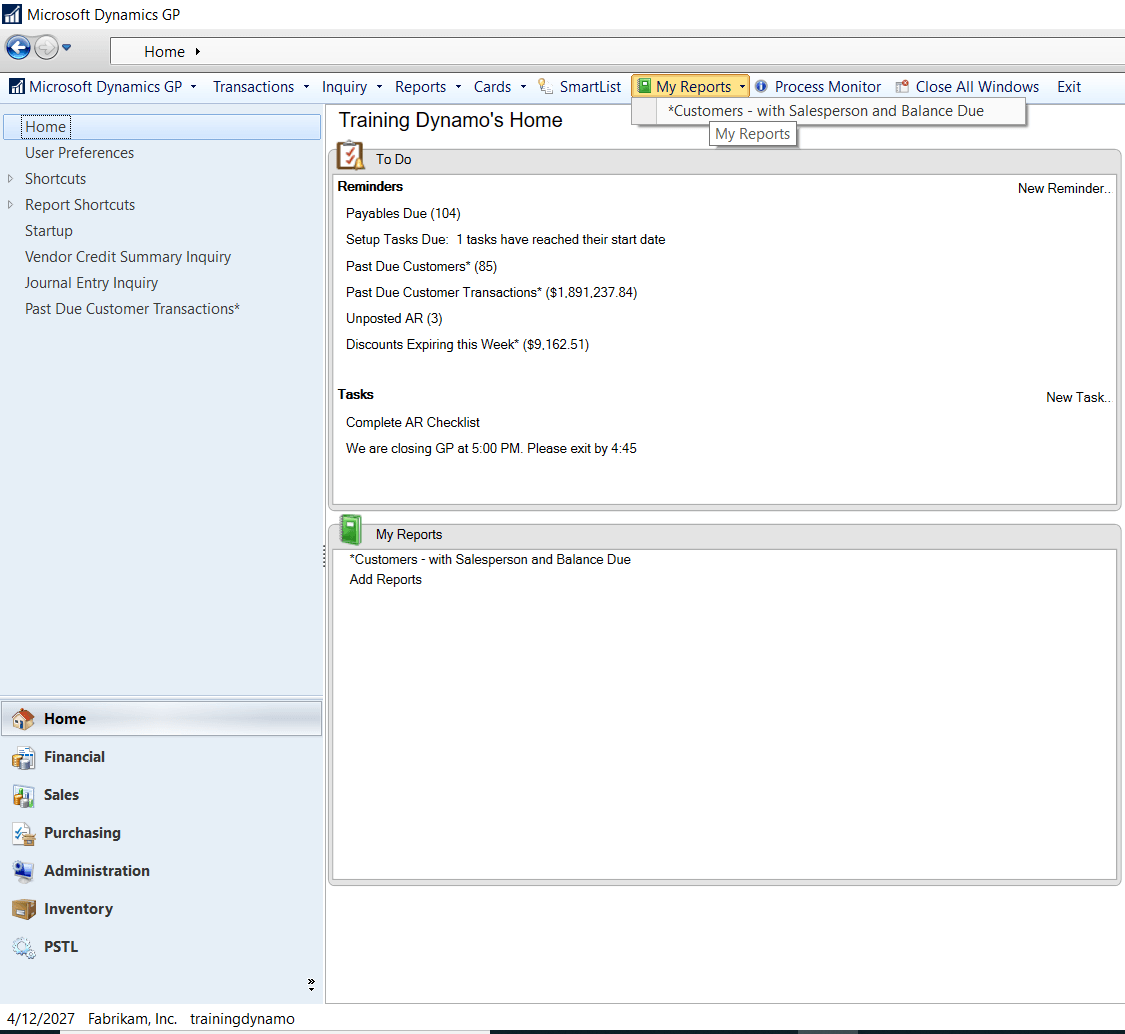Expand the Report Shortcuts tree node
1125x1034 pixels.
11,204
